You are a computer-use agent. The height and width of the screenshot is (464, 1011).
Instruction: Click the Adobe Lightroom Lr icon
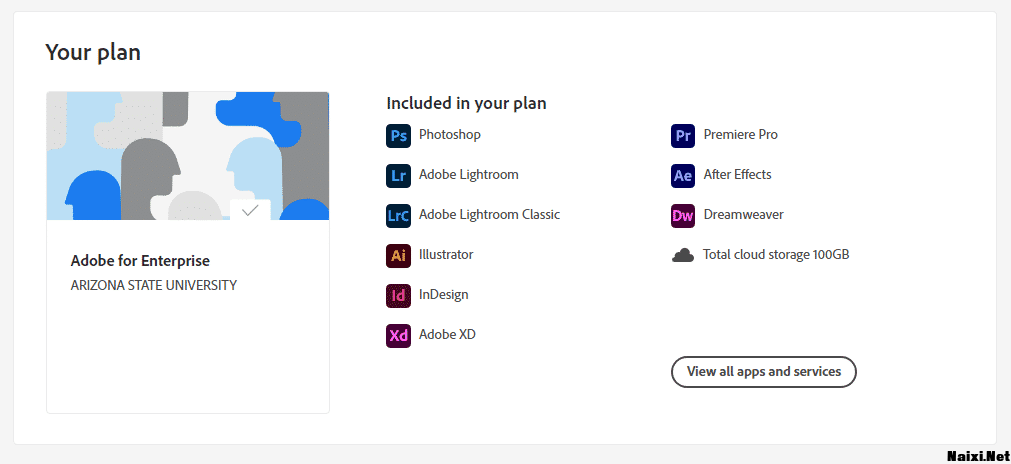[398, 176]
